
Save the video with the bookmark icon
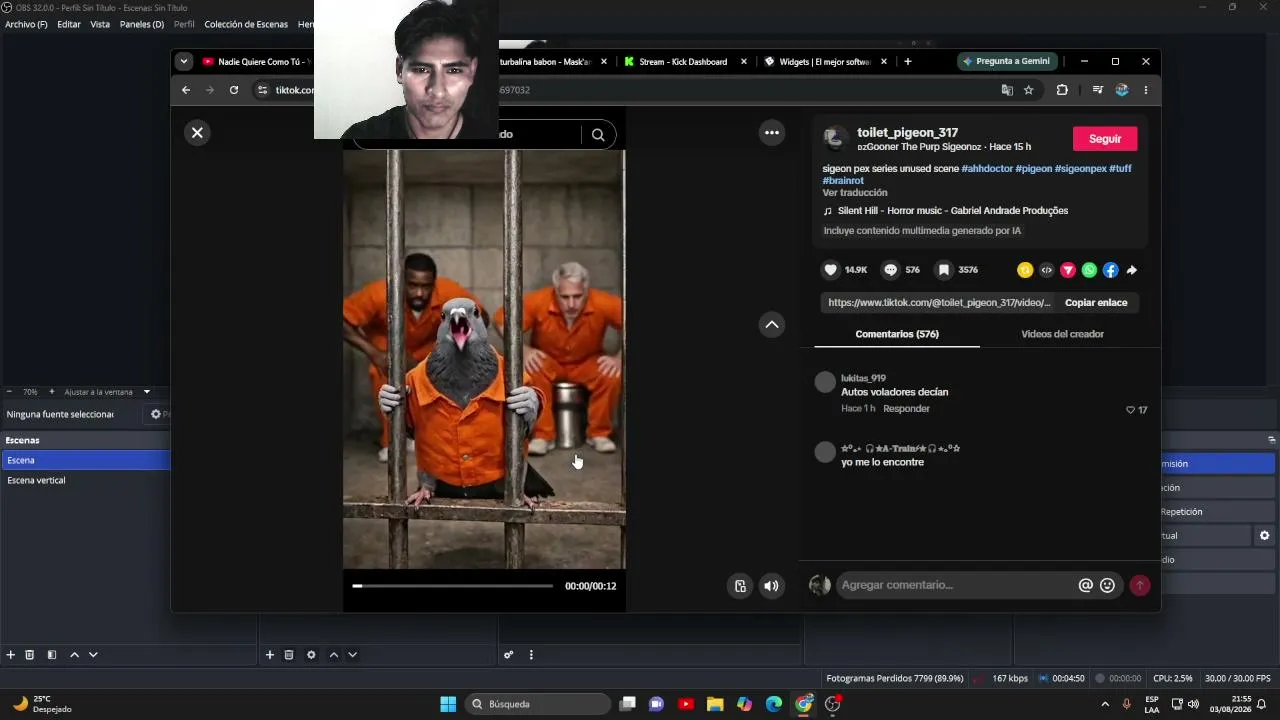point(943,270)
